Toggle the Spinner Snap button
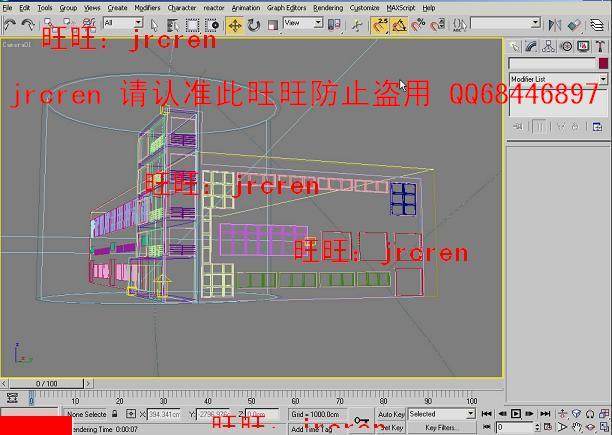This screenshot has height=435, width=612. pos(438,25)
